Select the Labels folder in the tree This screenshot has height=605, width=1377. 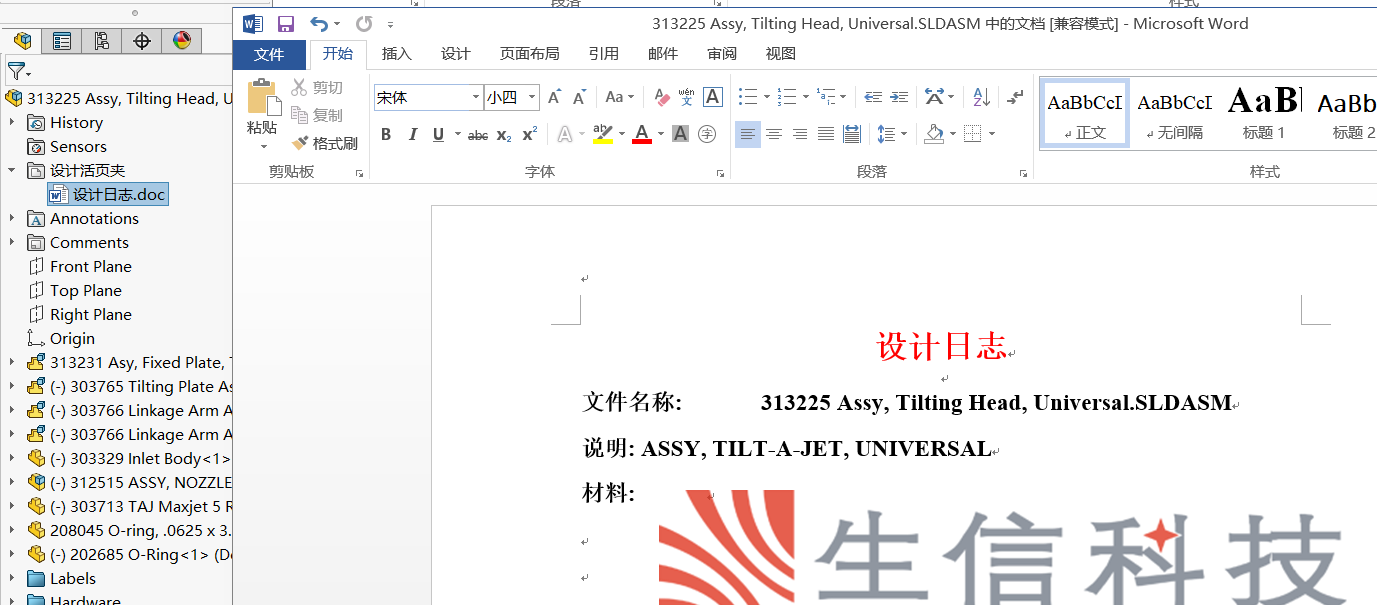pyautogui.click(x=73, y=578)
